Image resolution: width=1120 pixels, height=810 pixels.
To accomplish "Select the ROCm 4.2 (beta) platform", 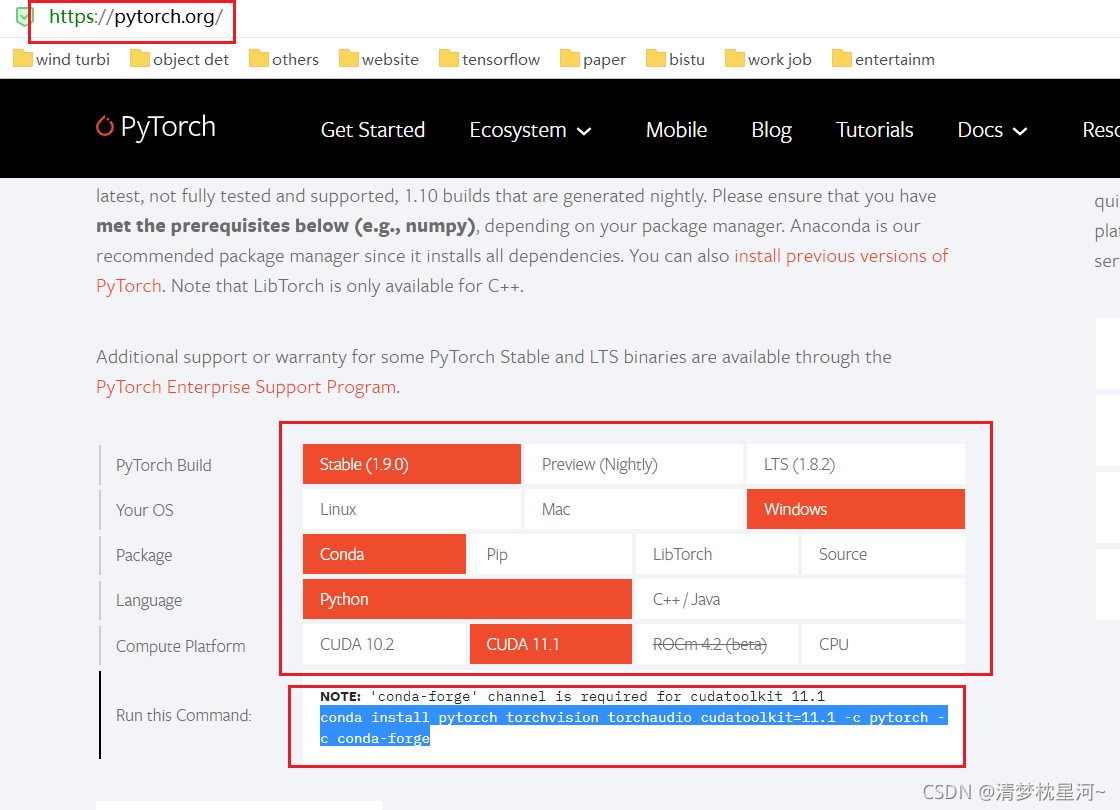I will coord(716,644).
